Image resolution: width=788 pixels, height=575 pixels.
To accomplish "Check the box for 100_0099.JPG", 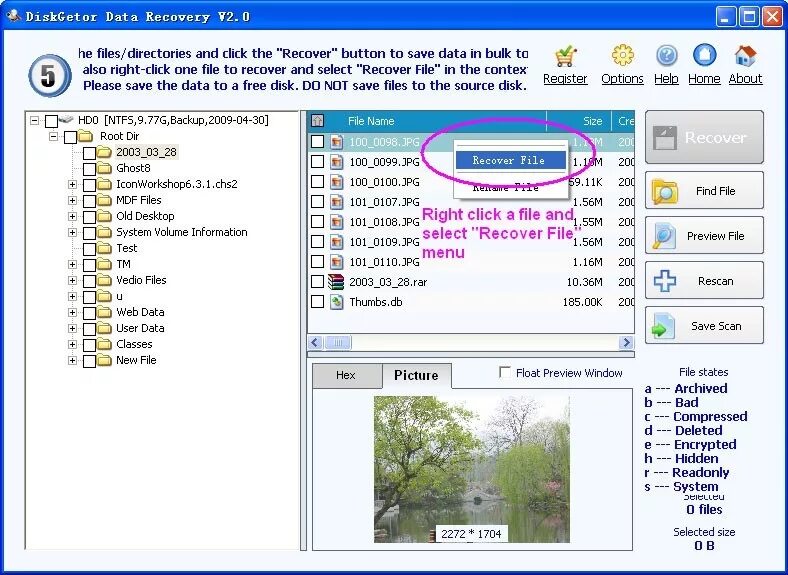I will pos(317,162).
